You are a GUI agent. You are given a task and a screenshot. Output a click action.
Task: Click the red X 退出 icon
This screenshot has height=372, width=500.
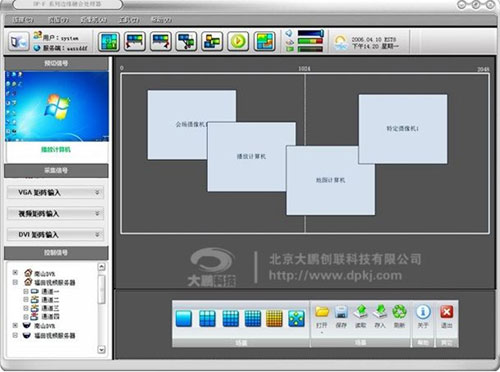point(447,312)
